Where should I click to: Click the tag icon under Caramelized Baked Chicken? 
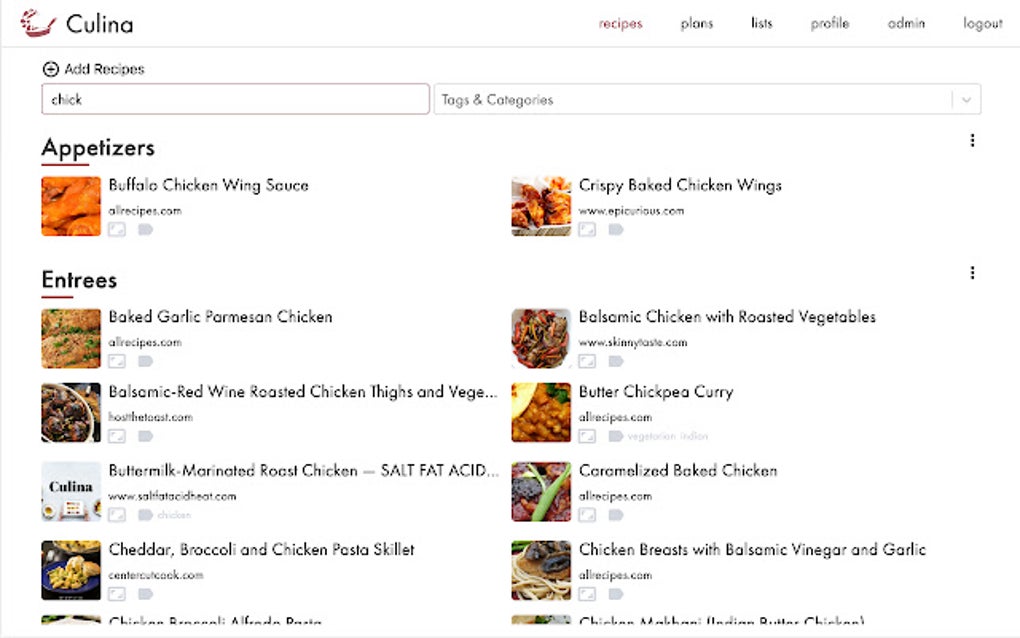pos(616,515)
